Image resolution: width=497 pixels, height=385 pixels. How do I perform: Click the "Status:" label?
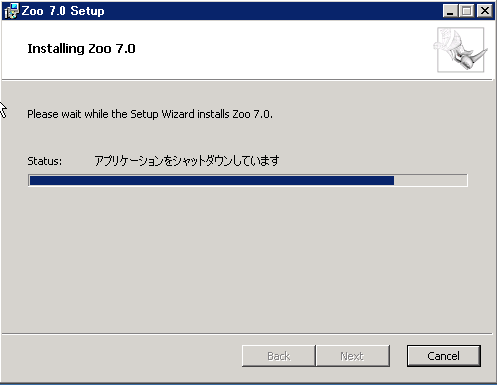point(45,161)
